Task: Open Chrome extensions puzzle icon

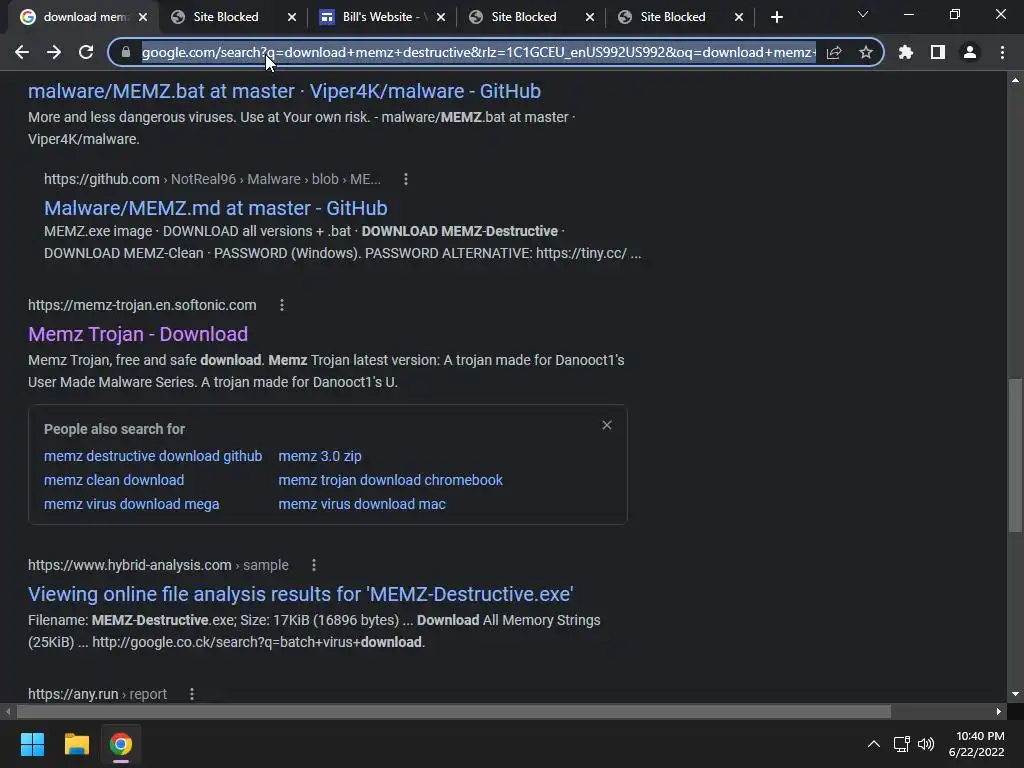Action: coord(906,52)
